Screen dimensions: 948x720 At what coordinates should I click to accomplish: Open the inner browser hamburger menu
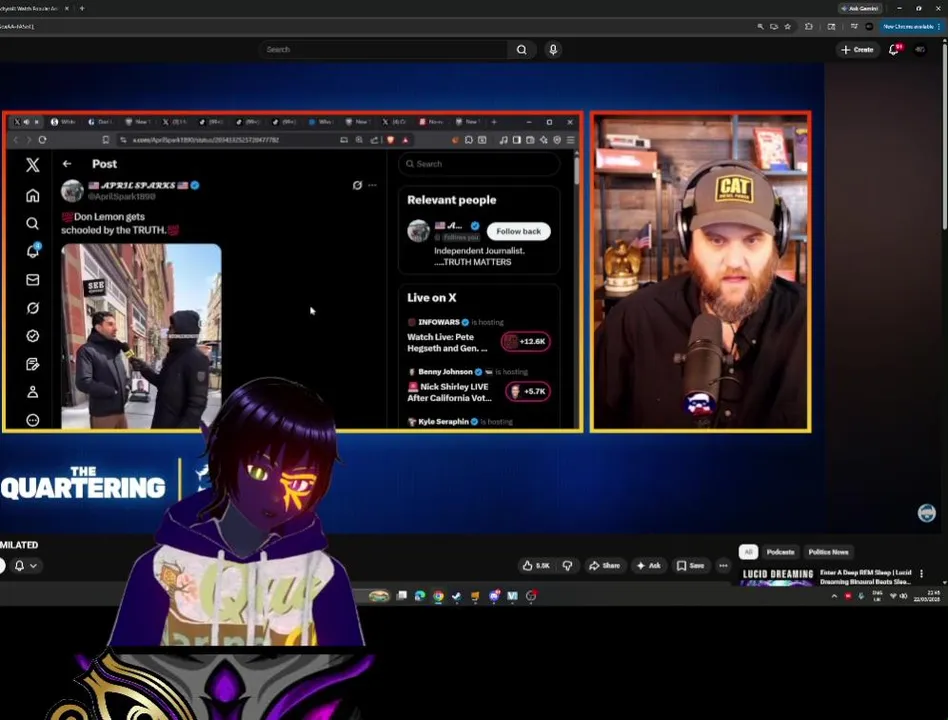tap(570, 140)
